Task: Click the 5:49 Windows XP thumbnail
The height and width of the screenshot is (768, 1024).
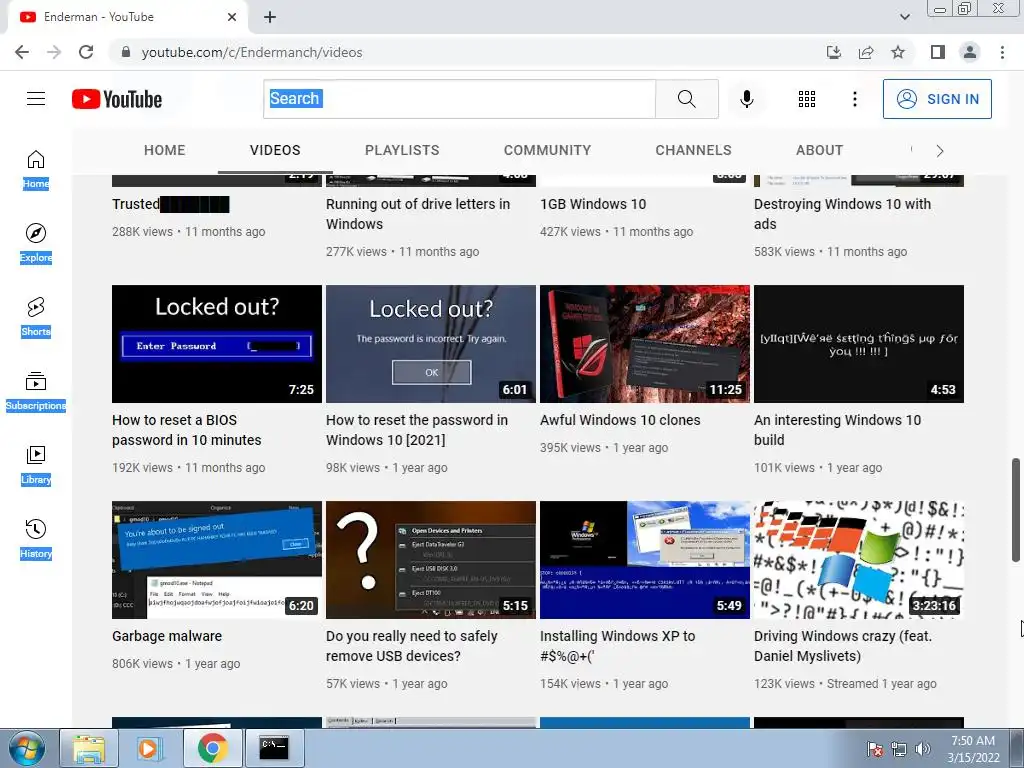Action: [x=645, y=560]
